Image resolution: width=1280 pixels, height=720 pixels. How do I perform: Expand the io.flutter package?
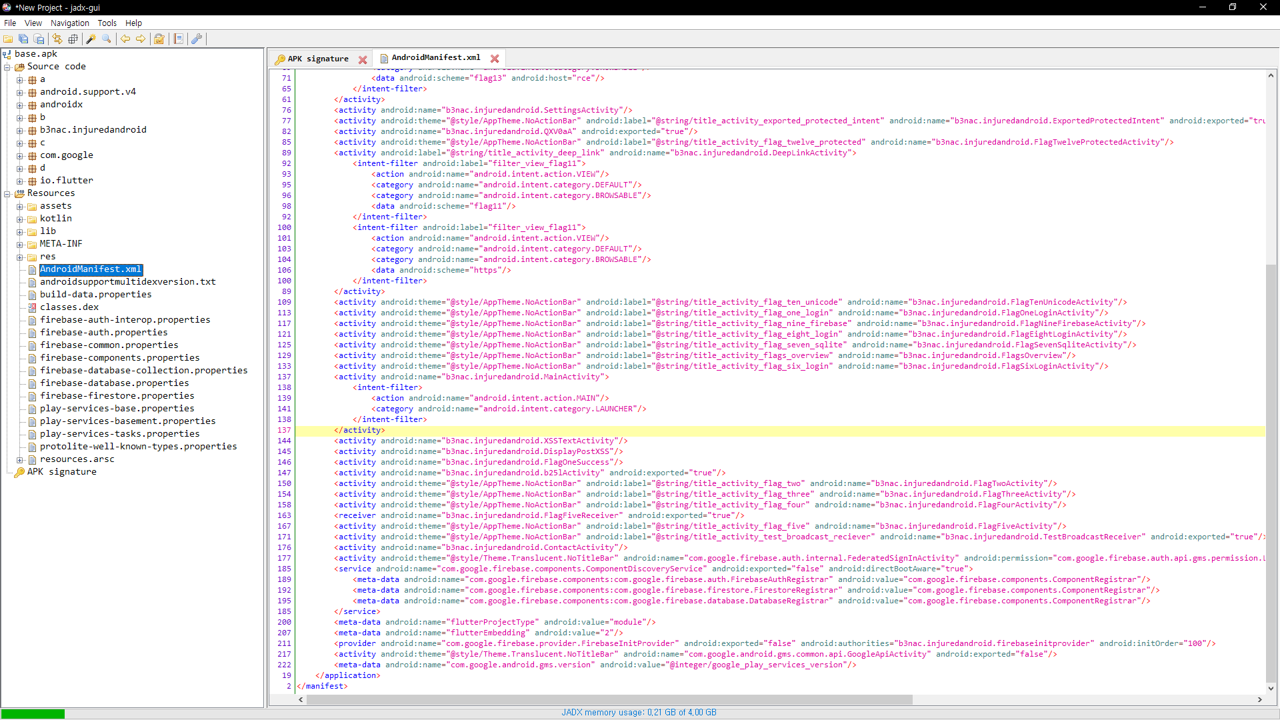click(20, 181)
